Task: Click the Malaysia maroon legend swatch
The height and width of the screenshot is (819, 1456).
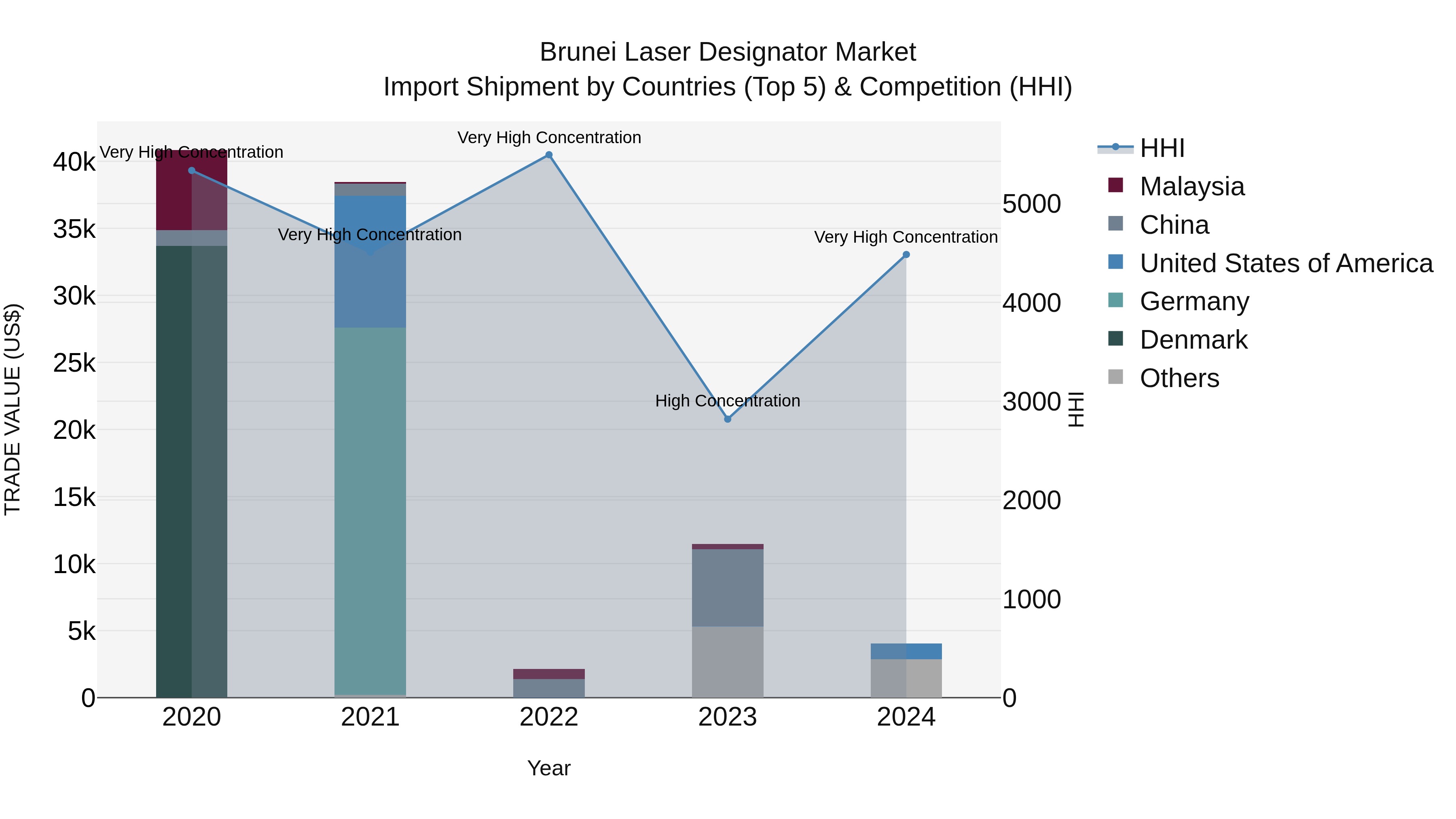Action: pos(1116,185)
